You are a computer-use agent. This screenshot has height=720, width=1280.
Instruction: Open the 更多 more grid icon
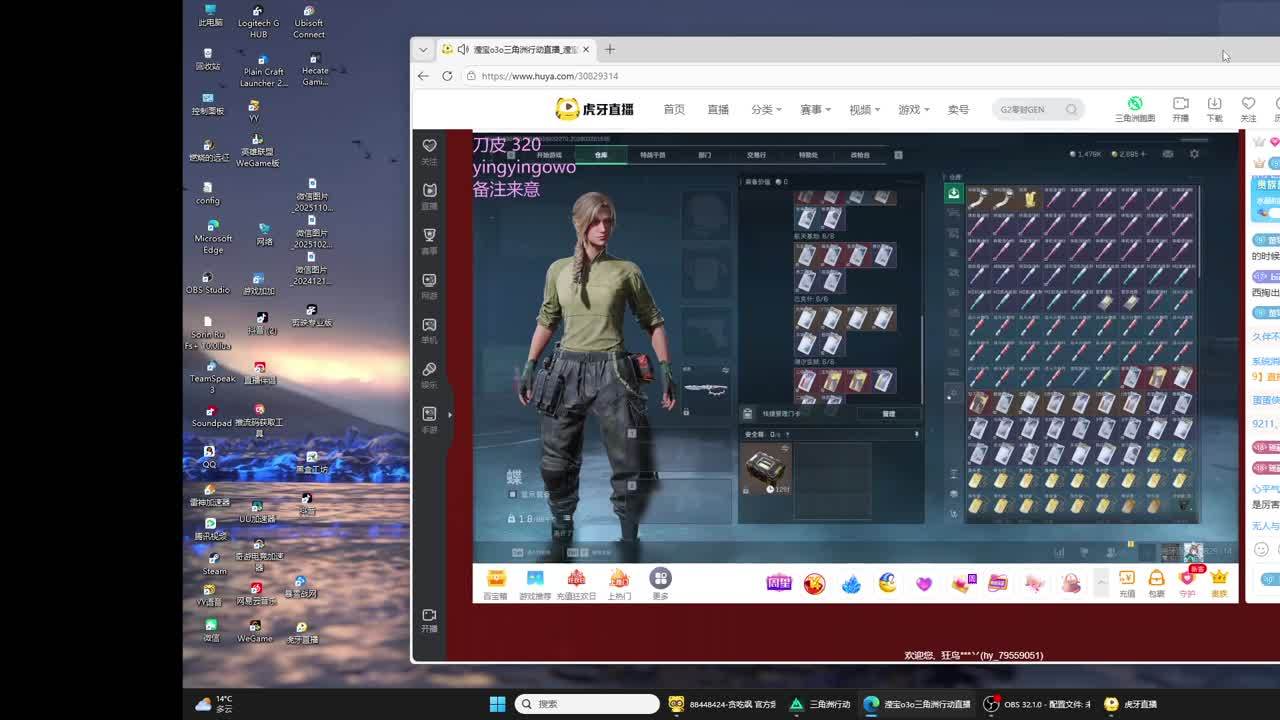[660, 582]
